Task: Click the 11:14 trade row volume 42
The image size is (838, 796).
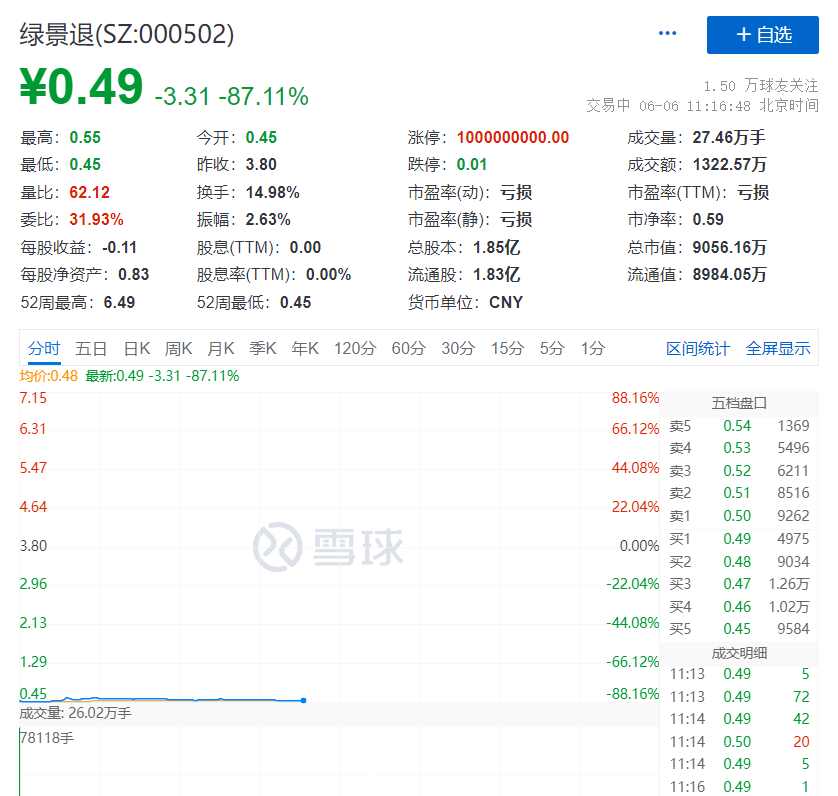Action: tap(739, 719)
